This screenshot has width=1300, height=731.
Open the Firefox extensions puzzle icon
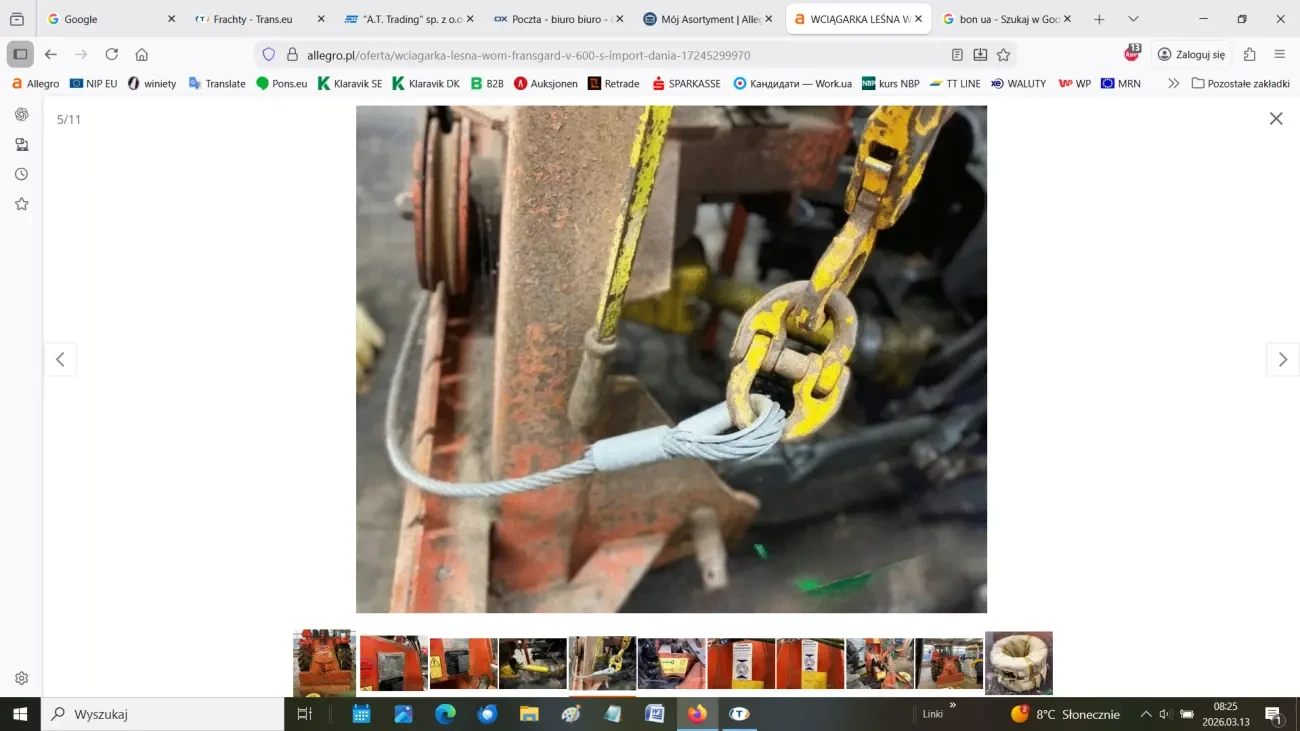[1249, 55]
